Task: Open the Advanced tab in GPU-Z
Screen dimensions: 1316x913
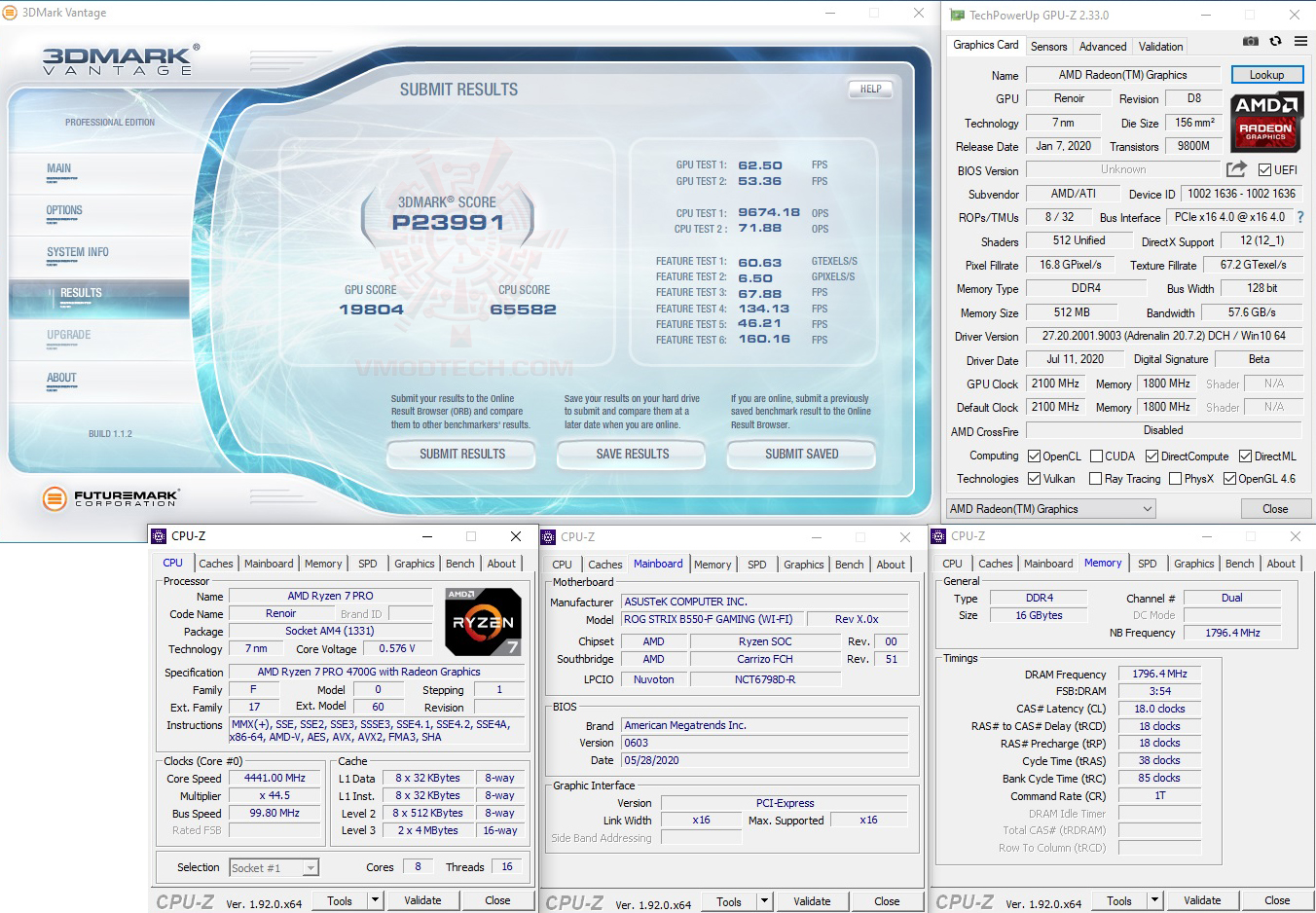Action: pyautogui.click(x=1103, y=47)
